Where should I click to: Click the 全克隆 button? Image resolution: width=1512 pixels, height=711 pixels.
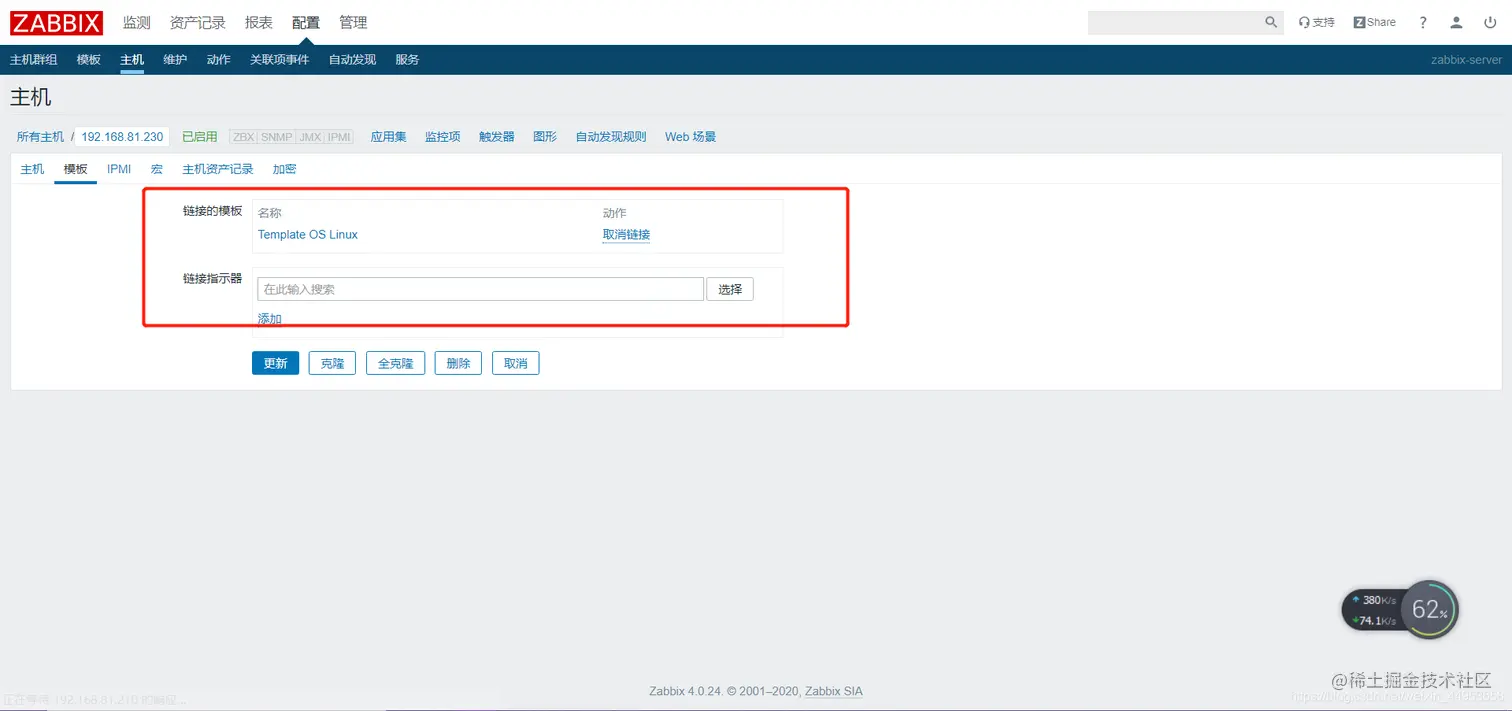click(x=396, y=363)
